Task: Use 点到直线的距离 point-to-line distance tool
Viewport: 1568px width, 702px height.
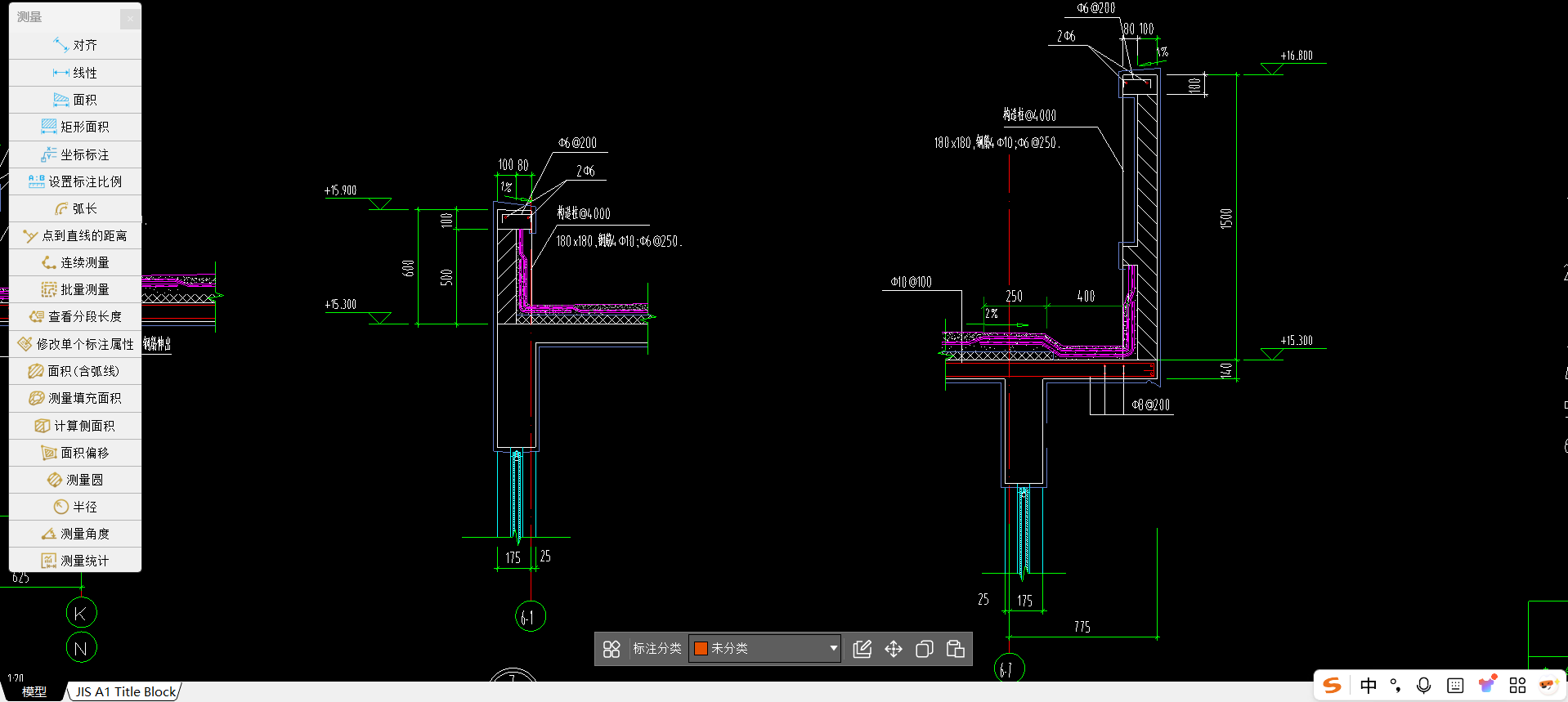Action: 75,235
